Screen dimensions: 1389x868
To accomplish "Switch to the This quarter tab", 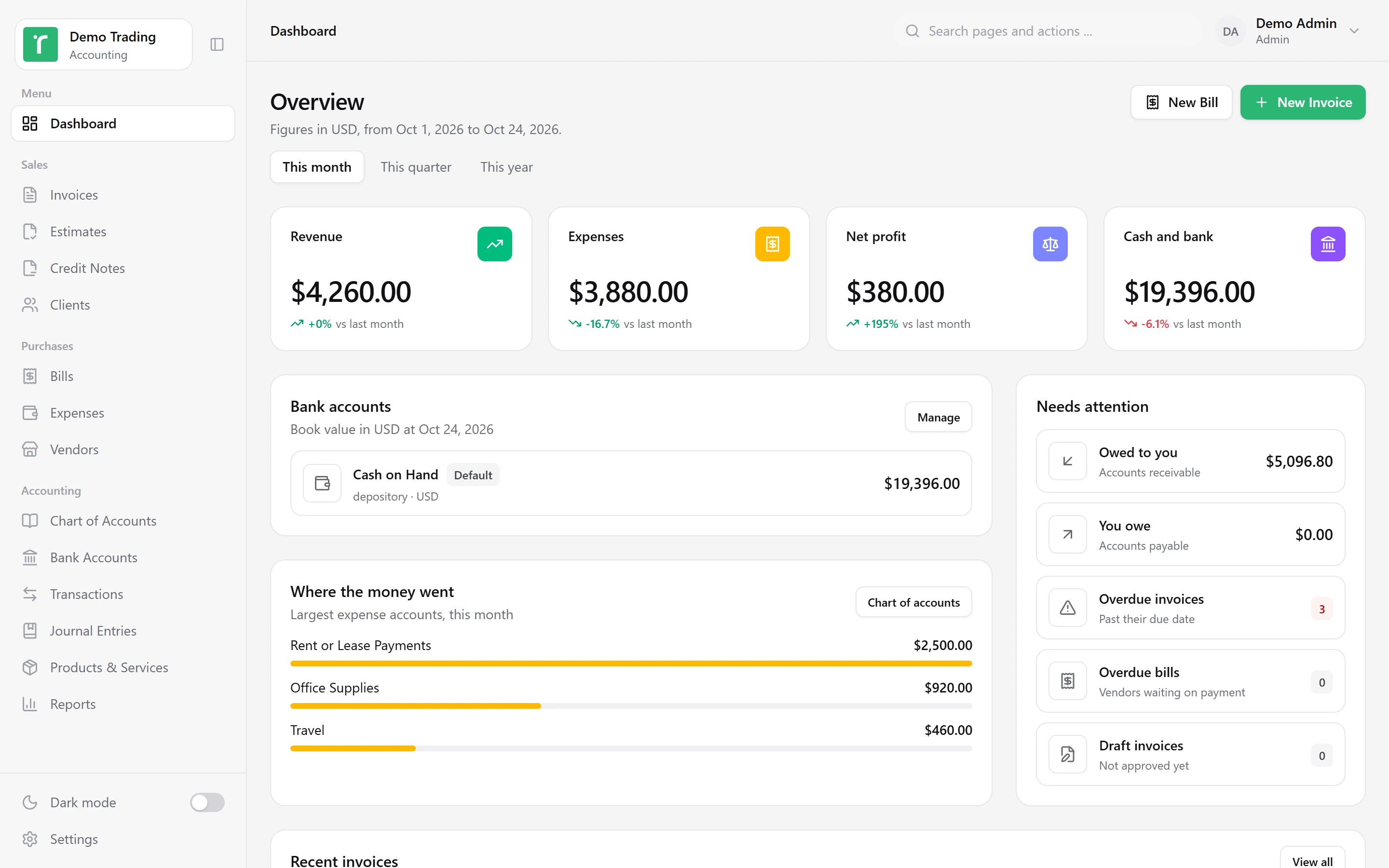I will 416,167.
